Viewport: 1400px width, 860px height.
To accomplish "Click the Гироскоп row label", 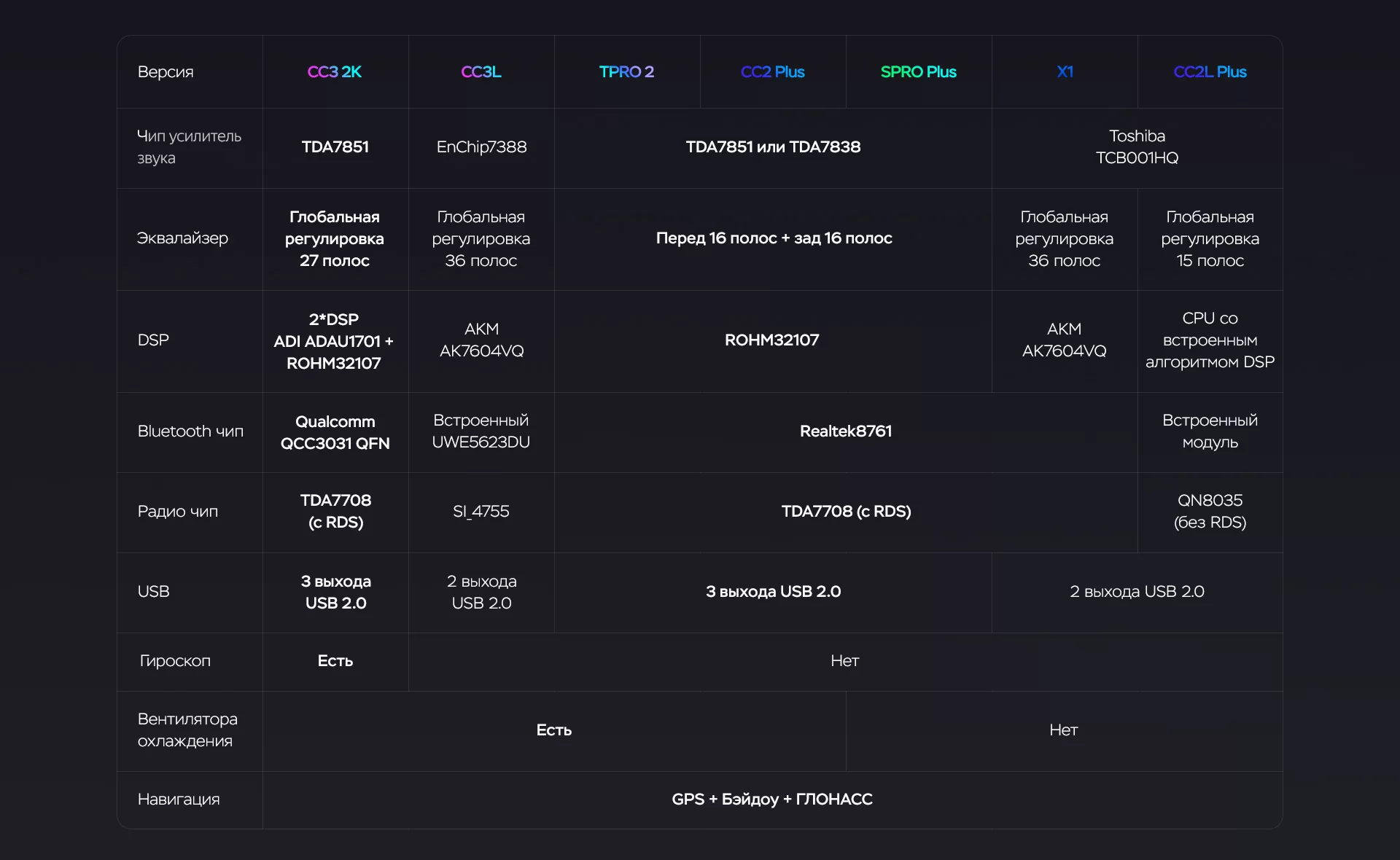I will 175,661.
